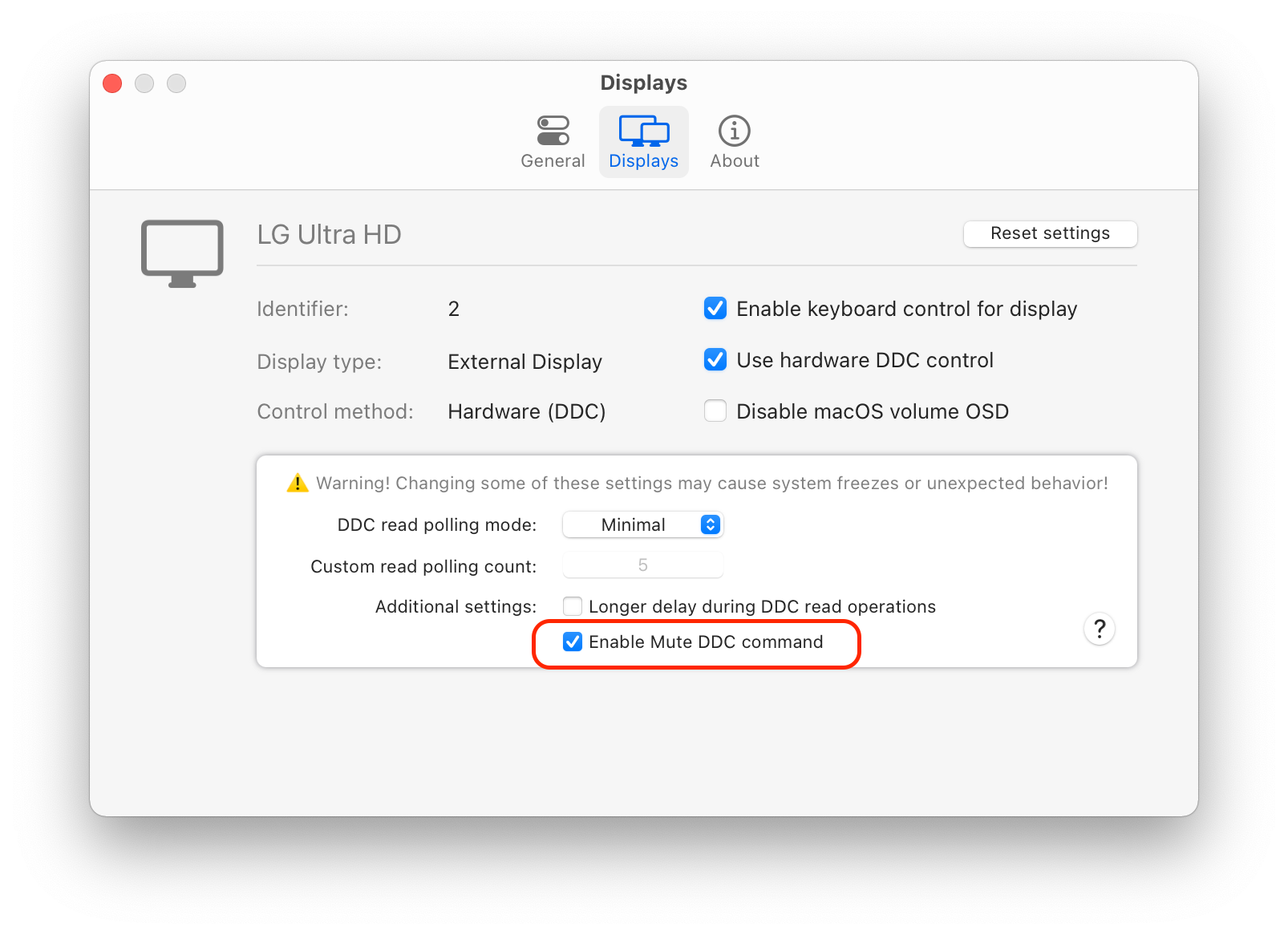Click the info circle icon above About

coord(734,130)
